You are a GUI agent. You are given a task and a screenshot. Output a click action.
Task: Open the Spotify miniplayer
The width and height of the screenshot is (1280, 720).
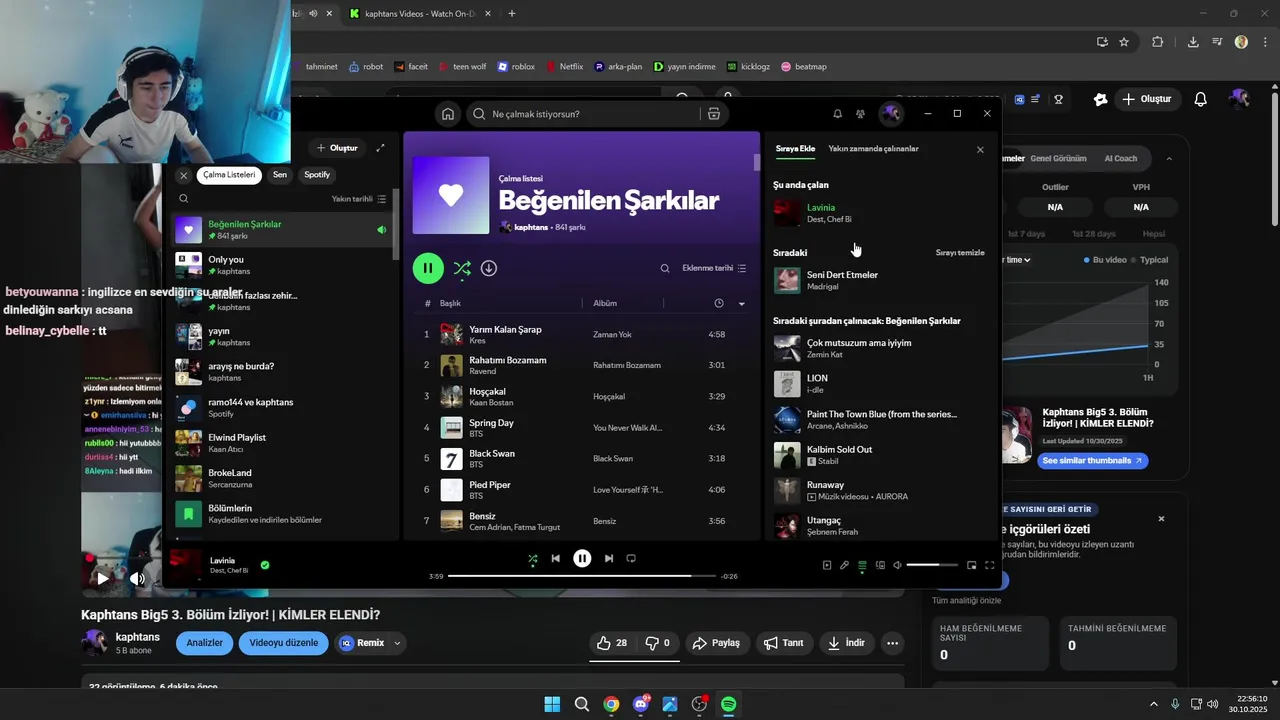(x=971, y=565)
